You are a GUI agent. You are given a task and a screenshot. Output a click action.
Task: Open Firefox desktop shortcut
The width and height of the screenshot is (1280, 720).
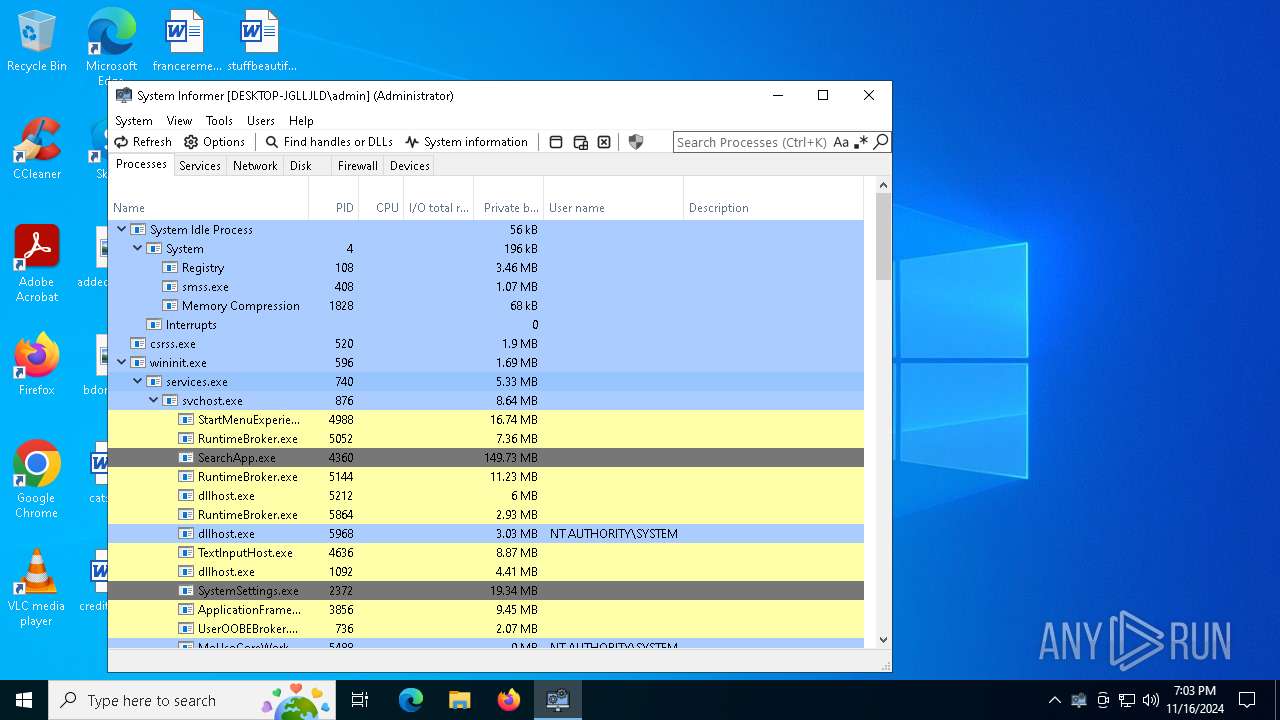click(37, 365)
